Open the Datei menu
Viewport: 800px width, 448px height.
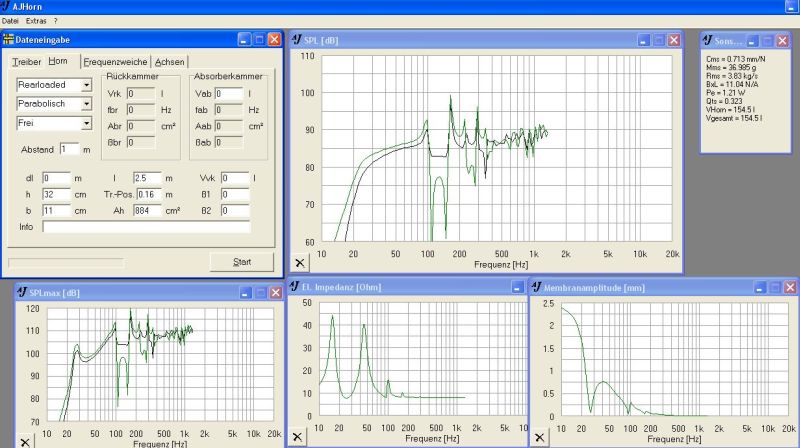tap(11, 20)
